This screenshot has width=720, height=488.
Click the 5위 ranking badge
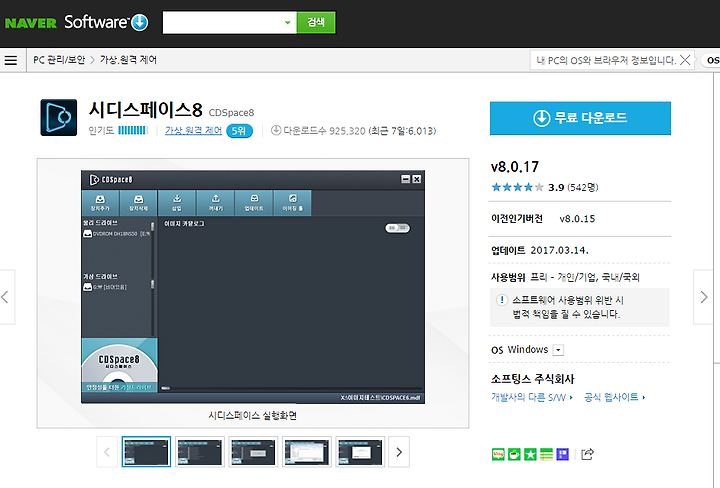tap(239, 131)
